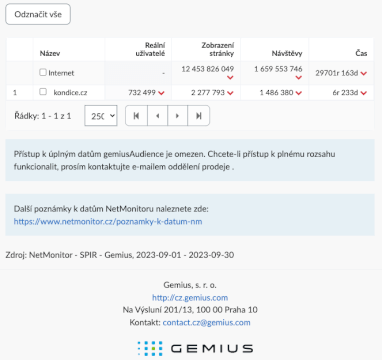Click red arrow beside kondice.cz time 6r 233d
This screenshot has width=382, height=360.
click(x=364, y=93)
